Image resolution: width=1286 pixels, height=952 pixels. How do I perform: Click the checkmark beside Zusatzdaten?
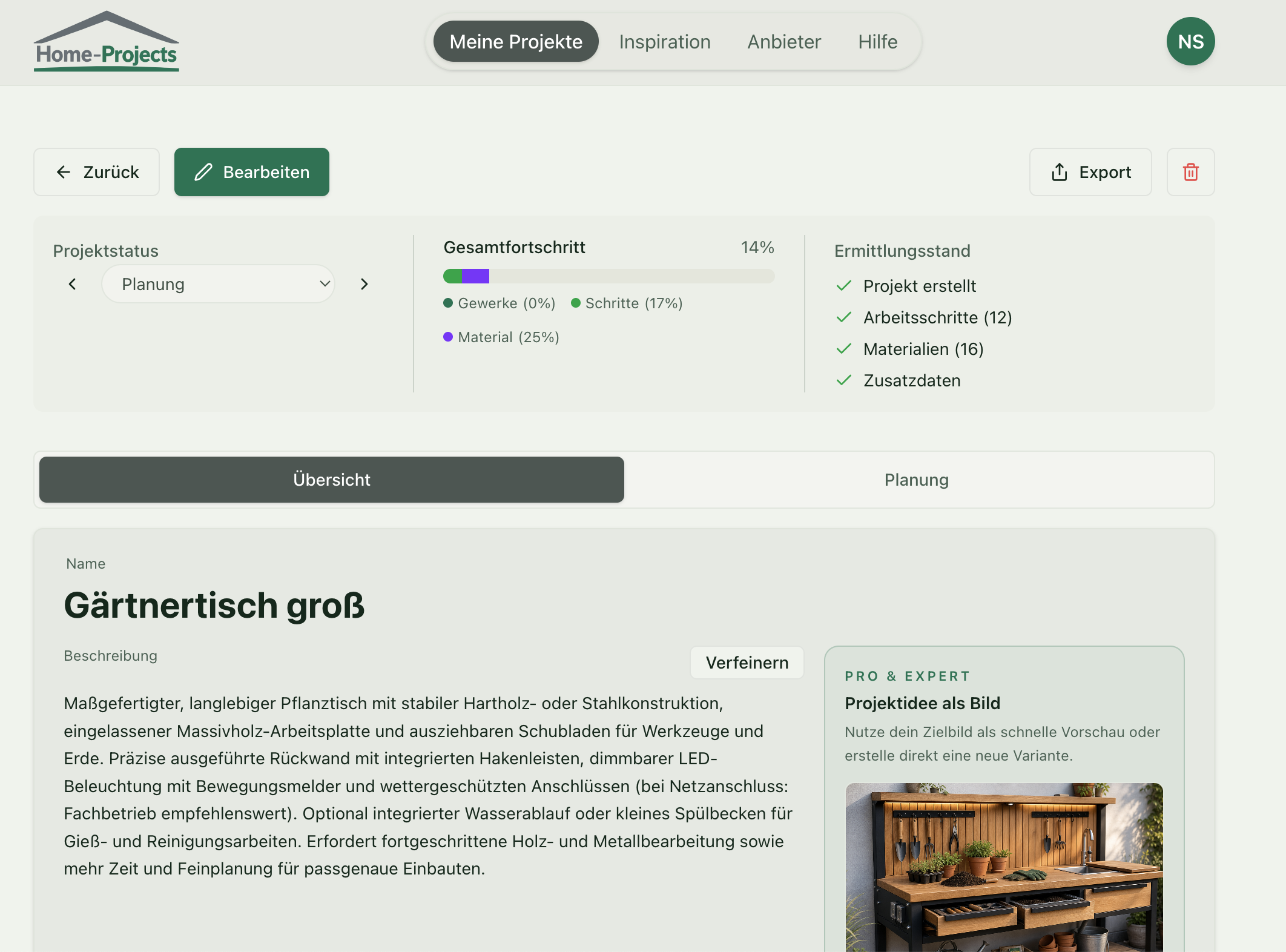pos(844,380)
